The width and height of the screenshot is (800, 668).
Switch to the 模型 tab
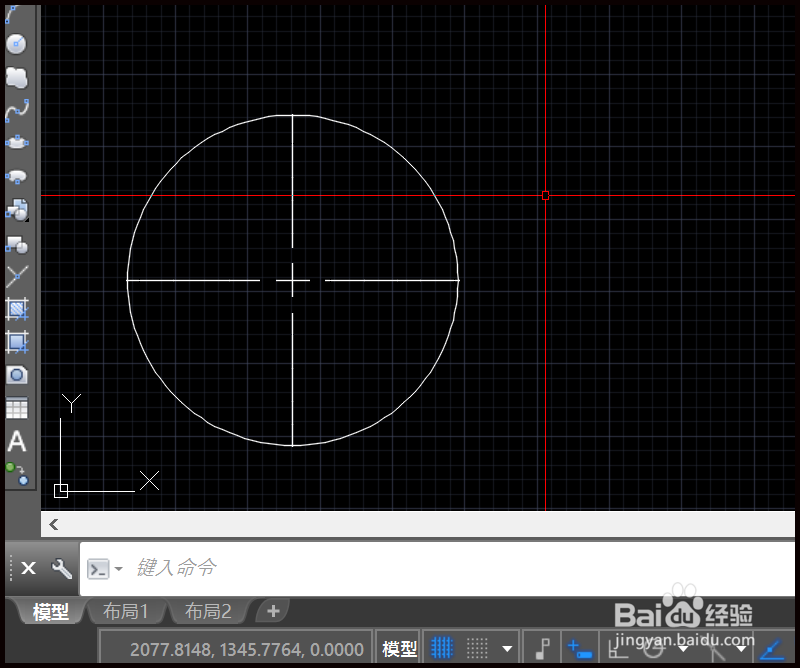pyautogui.click(x=50, y=611)
